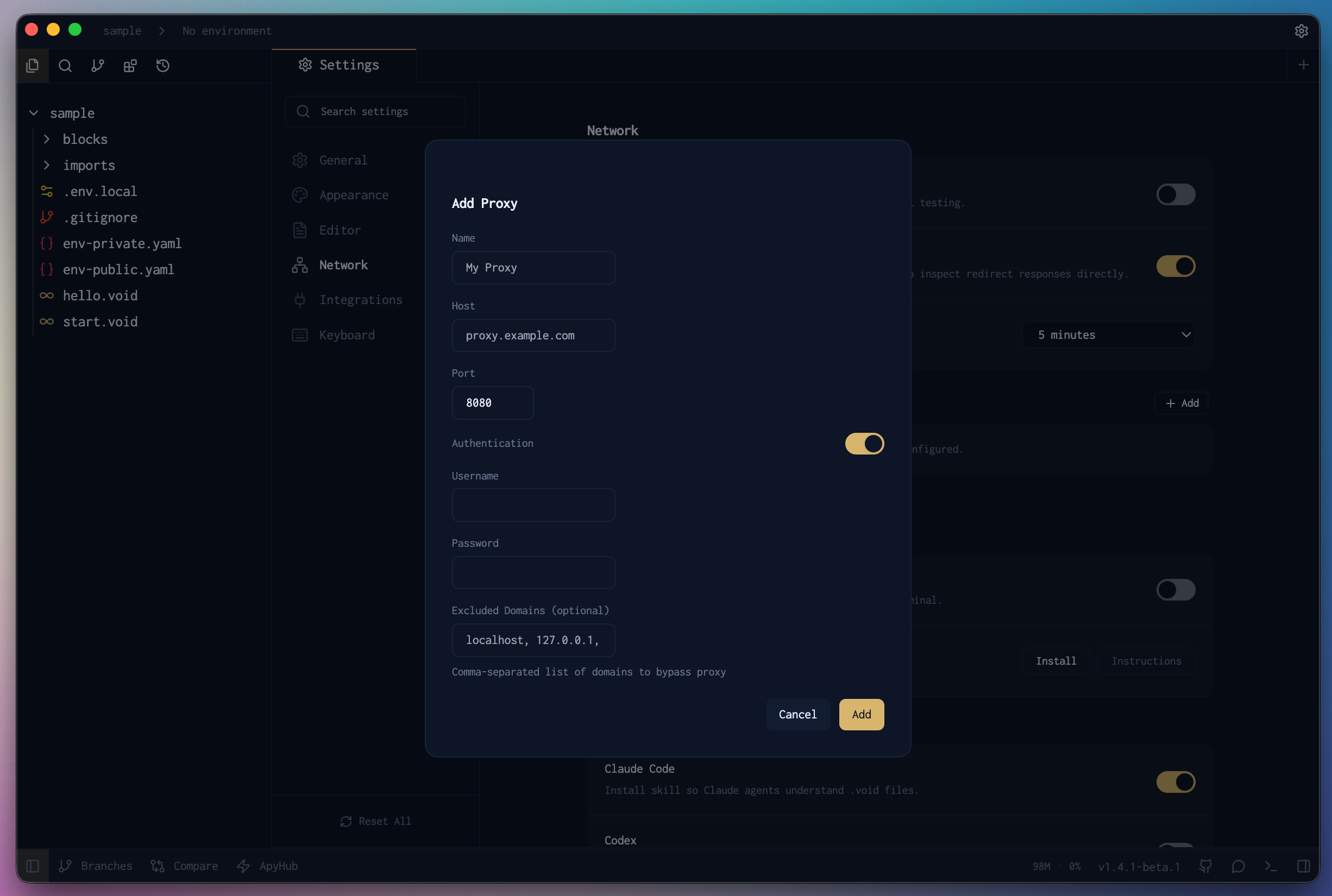The width and height of the screenshot is (1332, 896).
Task: Select the blocks panel icon in sidebar
Action: pos(130,65)
